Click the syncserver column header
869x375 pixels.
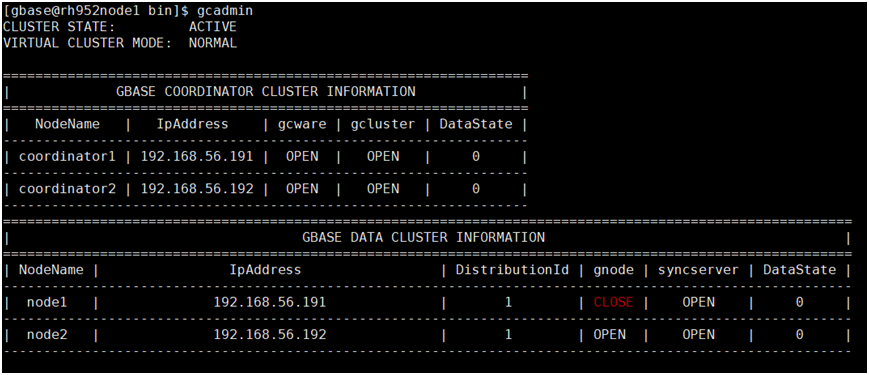coord(698,270)
